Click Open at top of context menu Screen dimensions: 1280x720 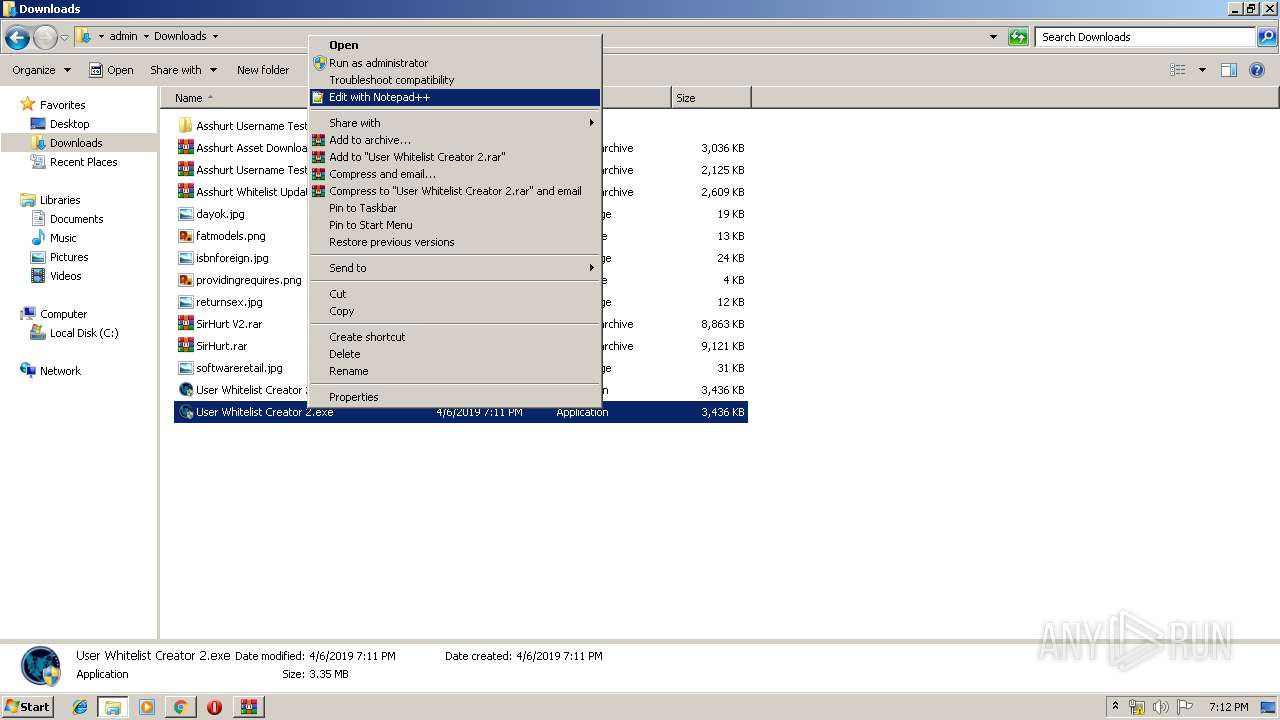tap(455, 45)
